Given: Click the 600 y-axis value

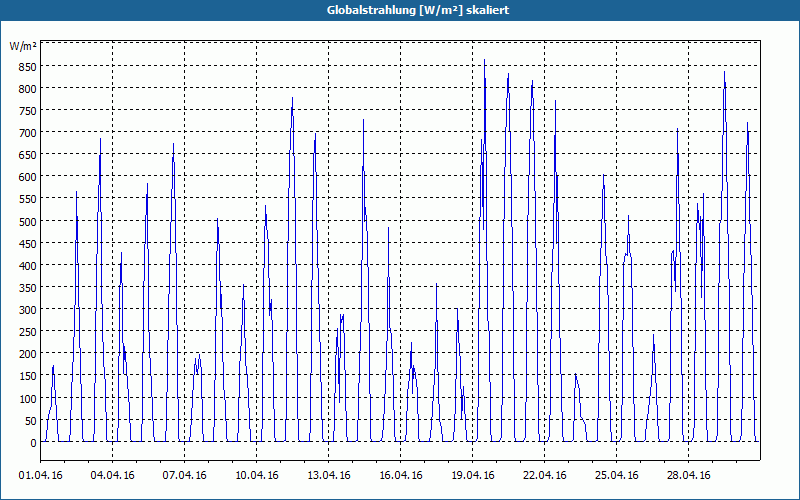Looking at the screenshot, I should [29, 178].
